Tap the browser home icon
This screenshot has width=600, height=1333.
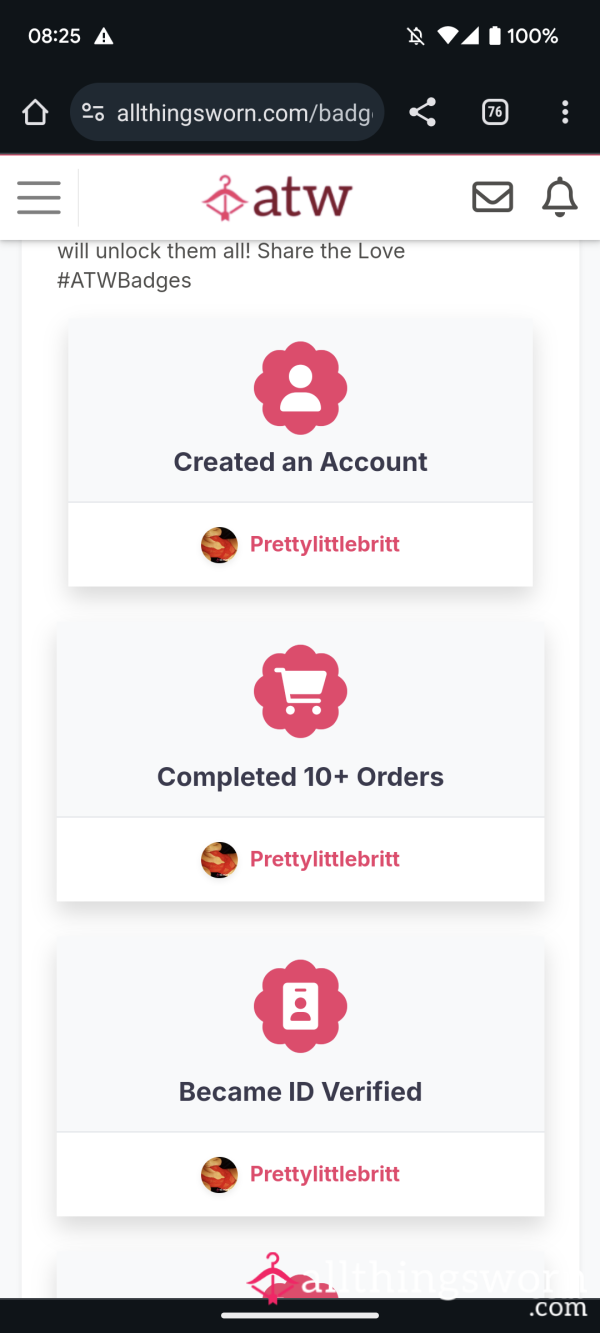(x=35, y=113)
